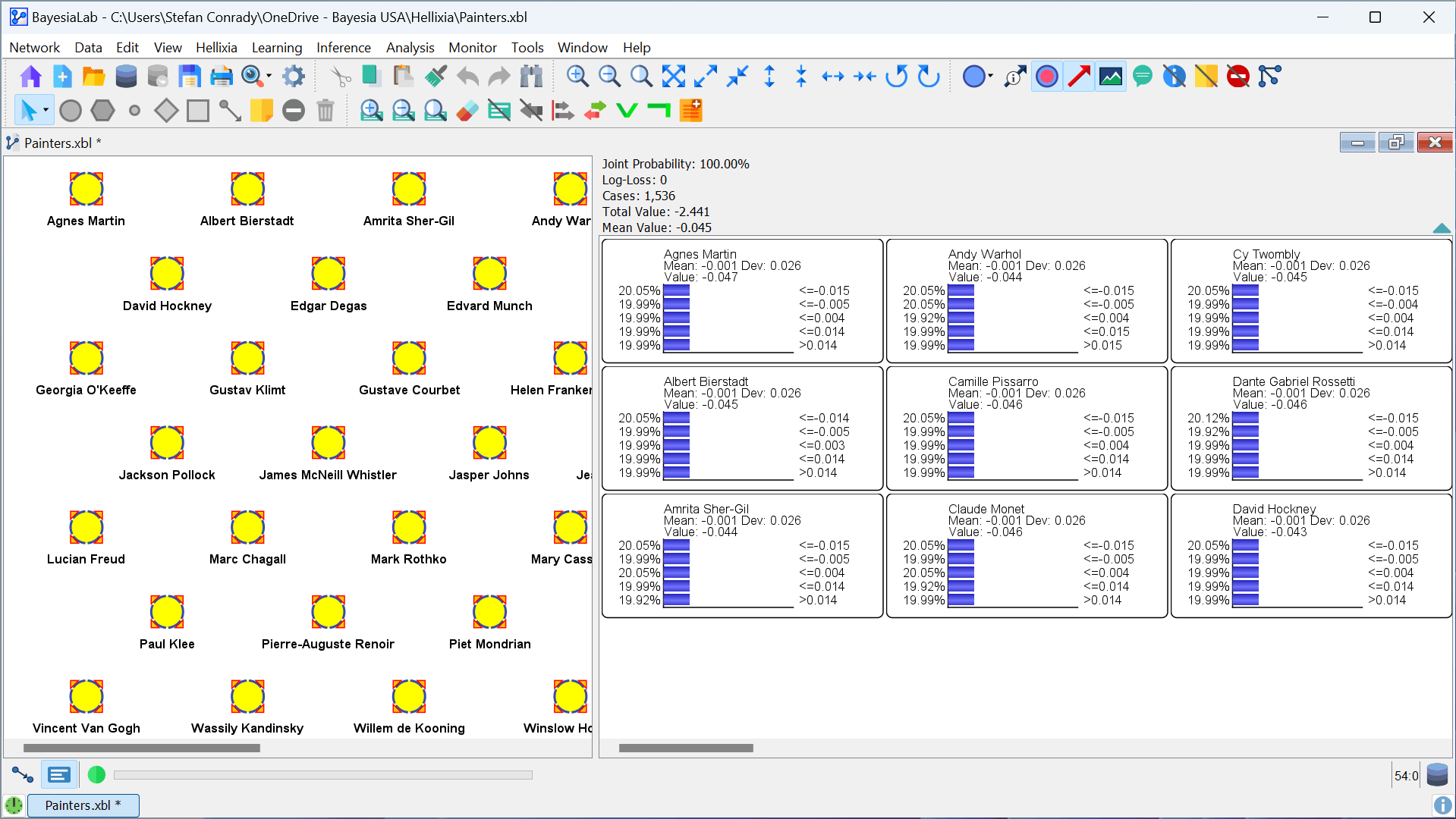This screenshot has height=819, width=1456.
Task: Click the scissors cut icon
Action: tap(341, 77)
